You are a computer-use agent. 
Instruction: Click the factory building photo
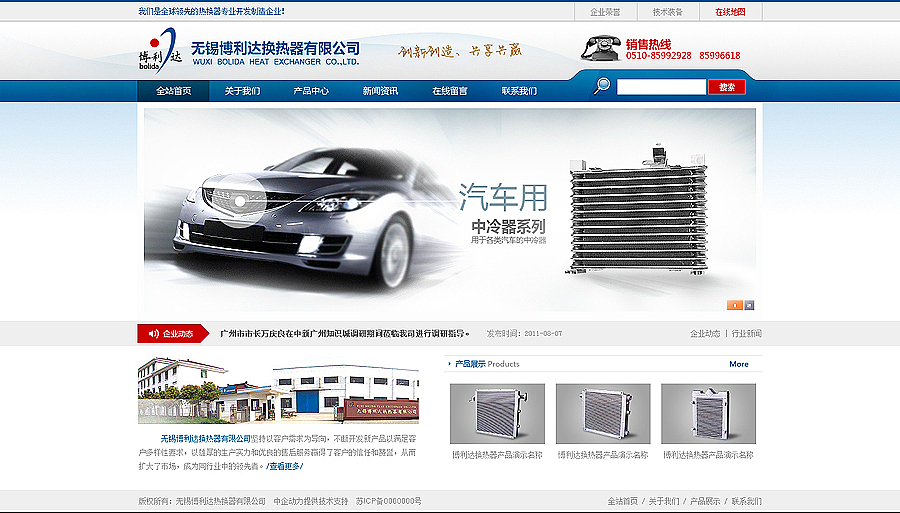coord(278,391)
